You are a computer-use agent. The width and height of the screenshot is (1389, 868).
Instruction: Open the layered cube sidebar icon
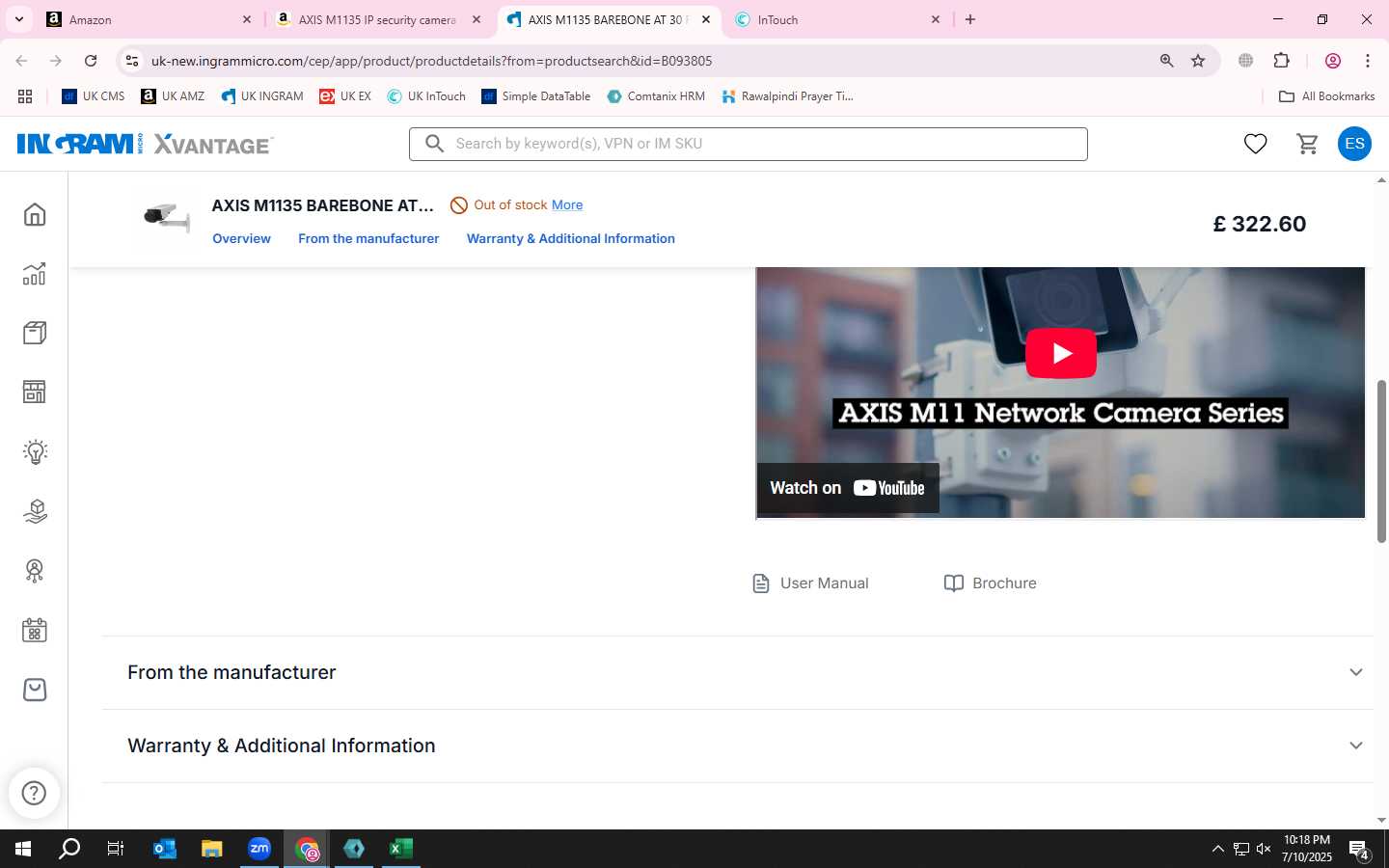click(35, 511)
